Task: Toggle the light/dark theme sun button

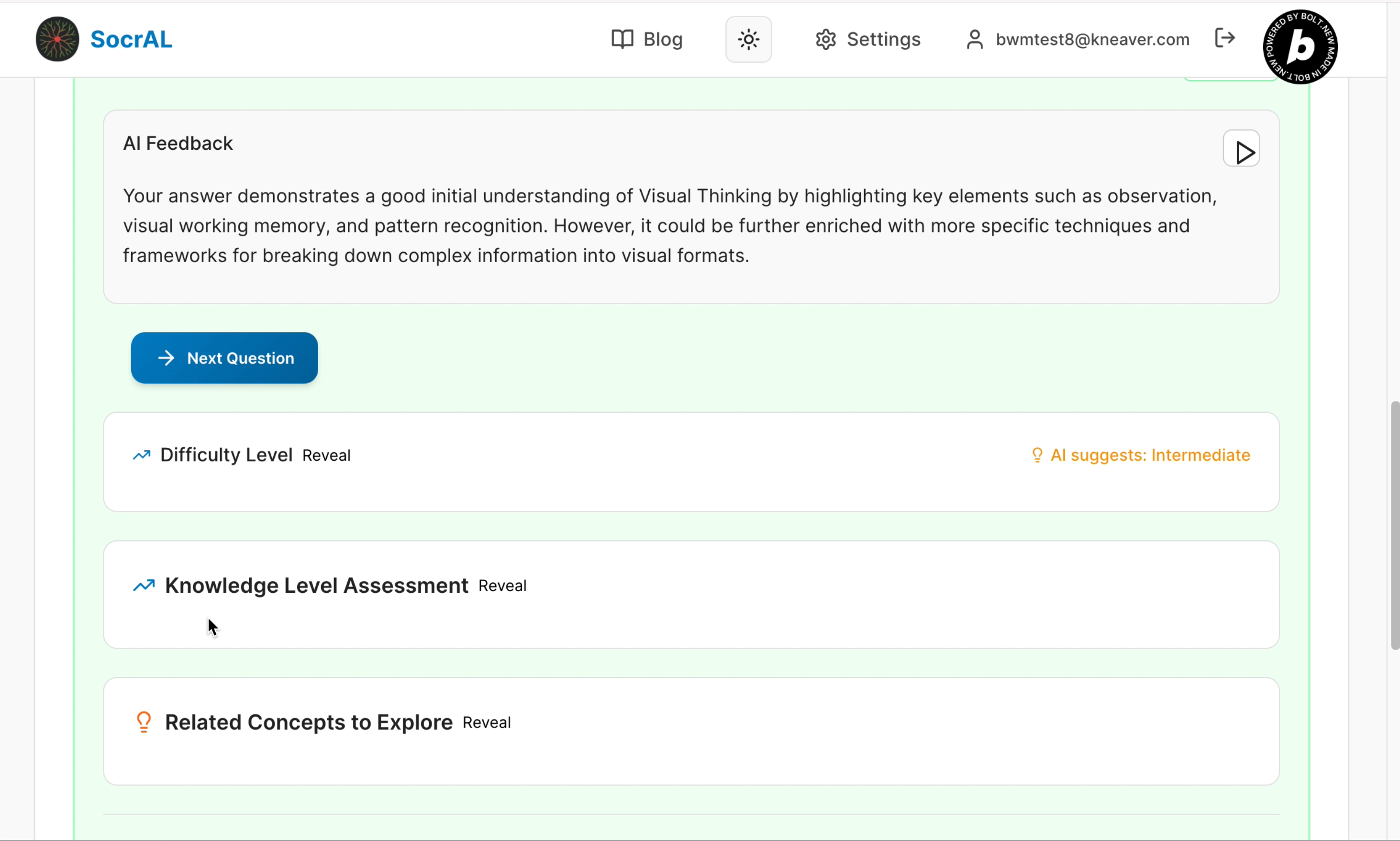Action: 748,39
